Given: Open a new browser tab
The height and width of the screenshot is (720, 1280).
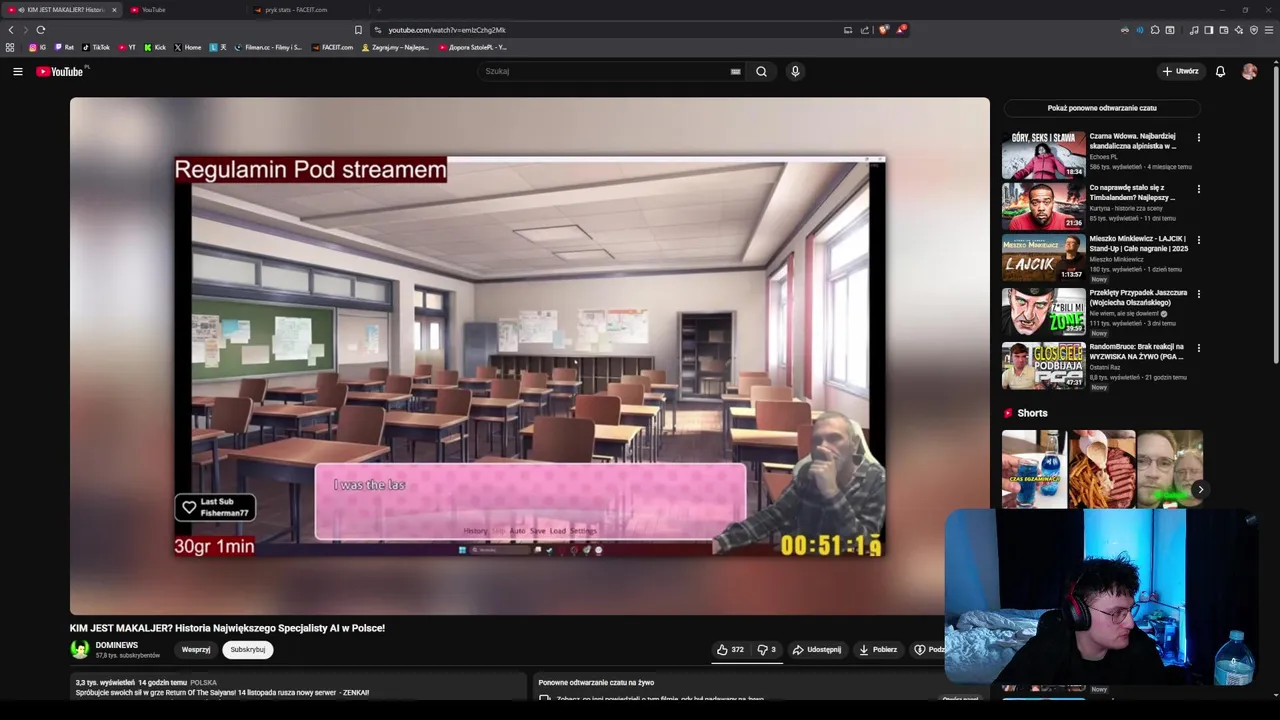Looking at the screenshot, I should point(378,10).
